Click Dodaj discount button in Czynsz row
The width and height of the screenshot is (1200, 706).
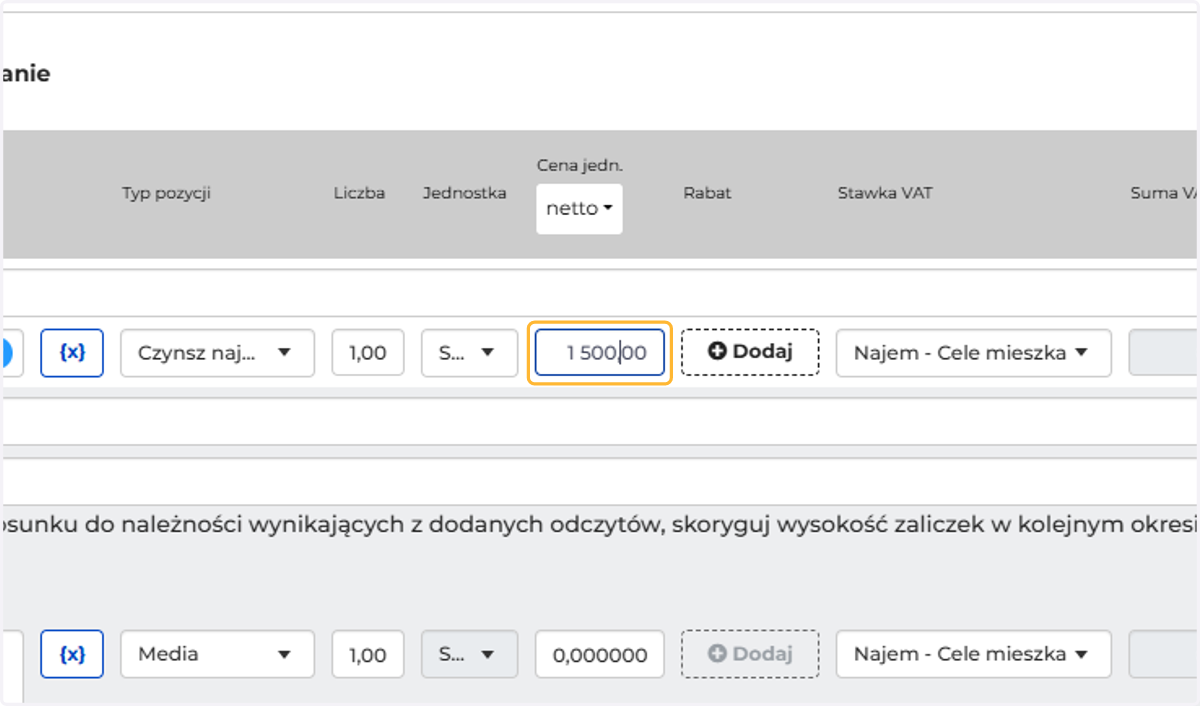750,352
